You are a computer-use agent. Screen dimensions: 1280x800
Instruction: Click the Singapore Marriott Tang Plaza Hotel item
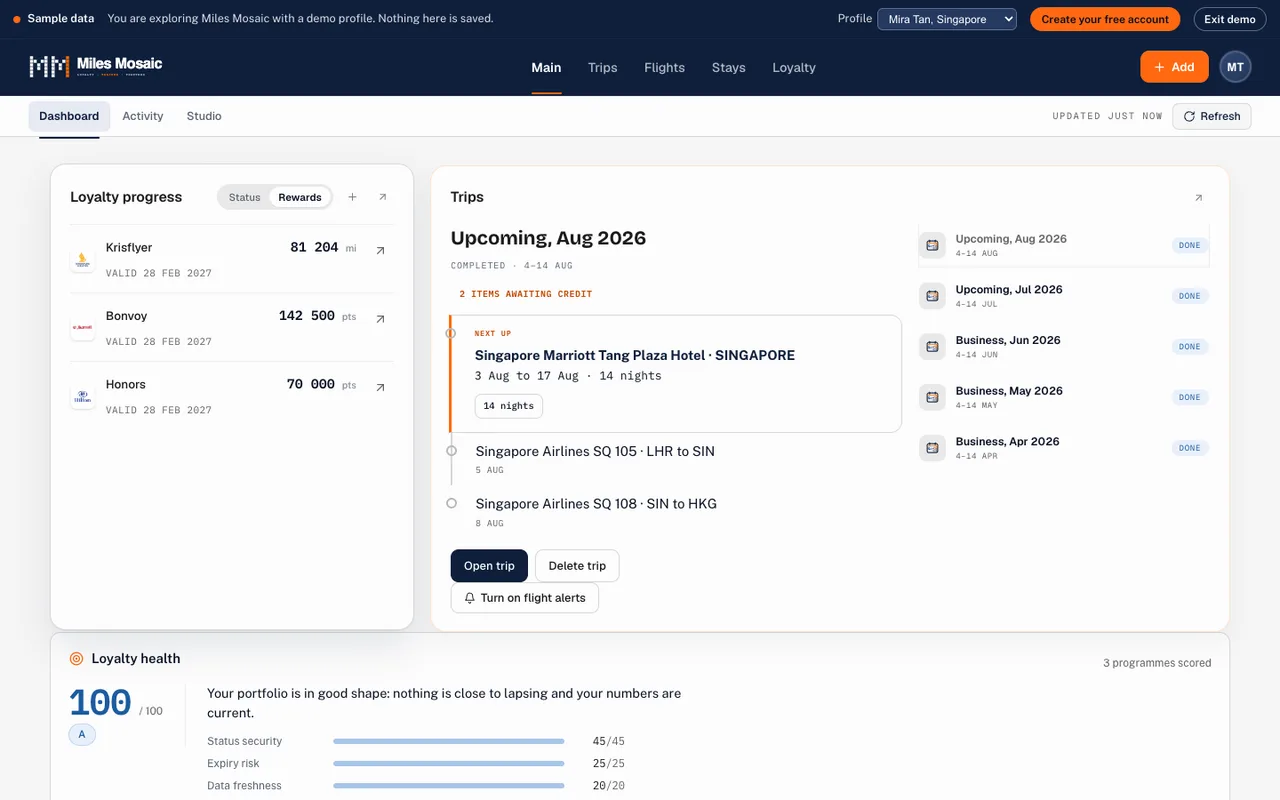pos(676,374)
